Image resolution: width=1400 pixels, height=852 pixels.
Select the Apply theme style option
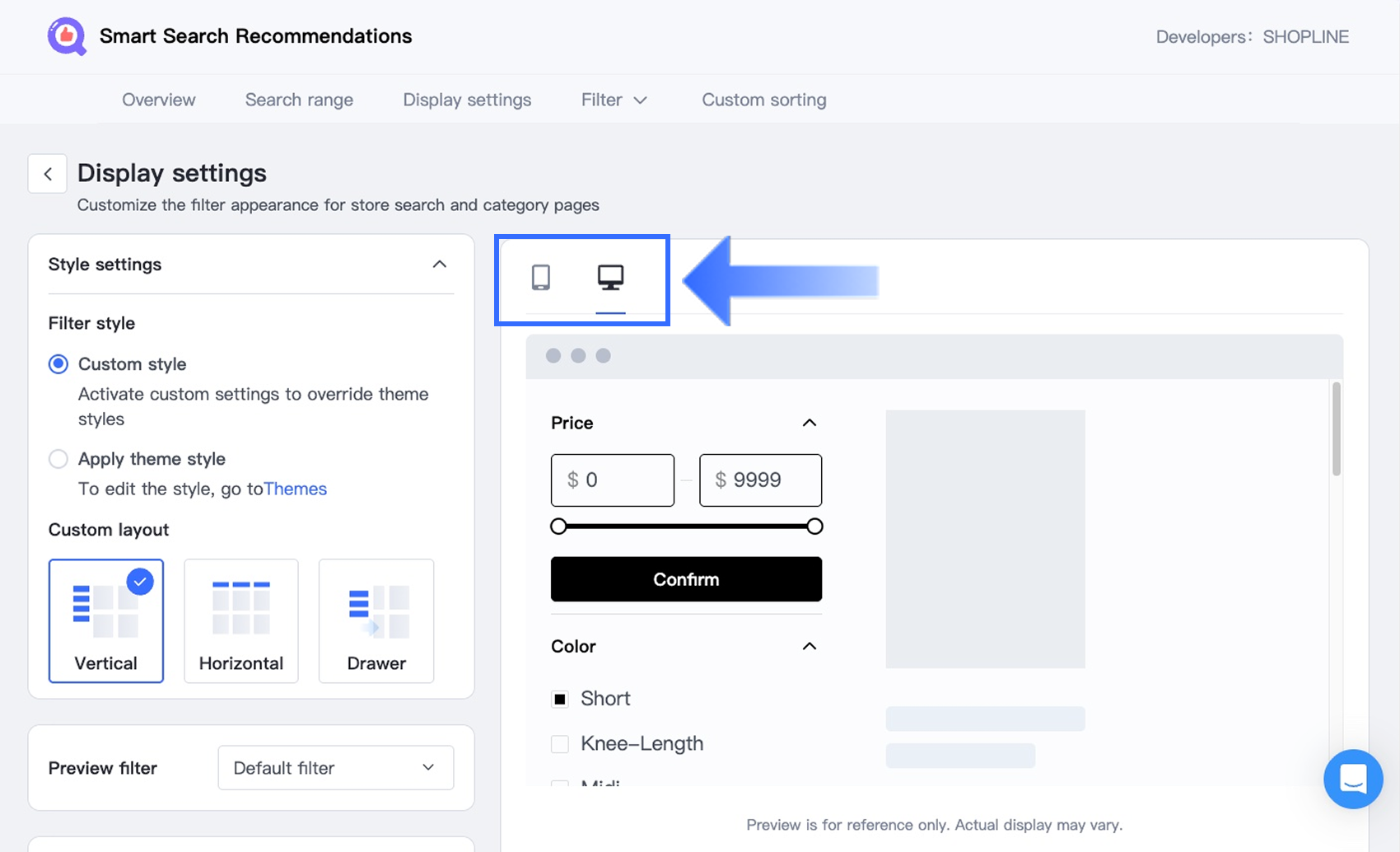coord(58,459)
